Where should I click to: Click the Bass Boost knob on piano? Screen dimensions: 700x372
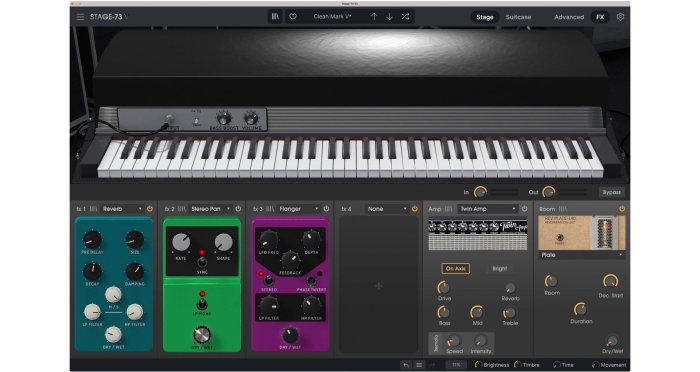click(224, 118)
